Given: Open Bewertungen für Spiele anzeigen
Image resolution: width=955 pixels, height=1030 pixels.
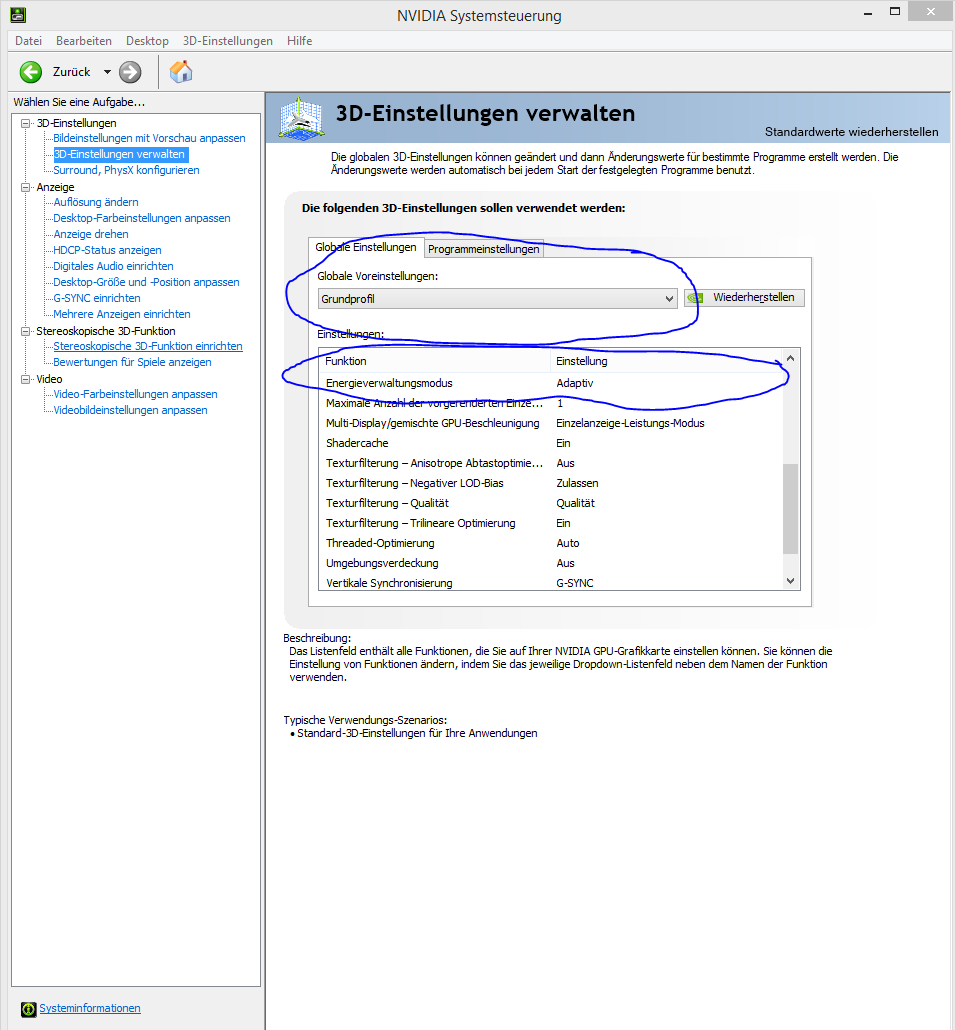Looking at the screenshot, I should [x=132, y=362].
